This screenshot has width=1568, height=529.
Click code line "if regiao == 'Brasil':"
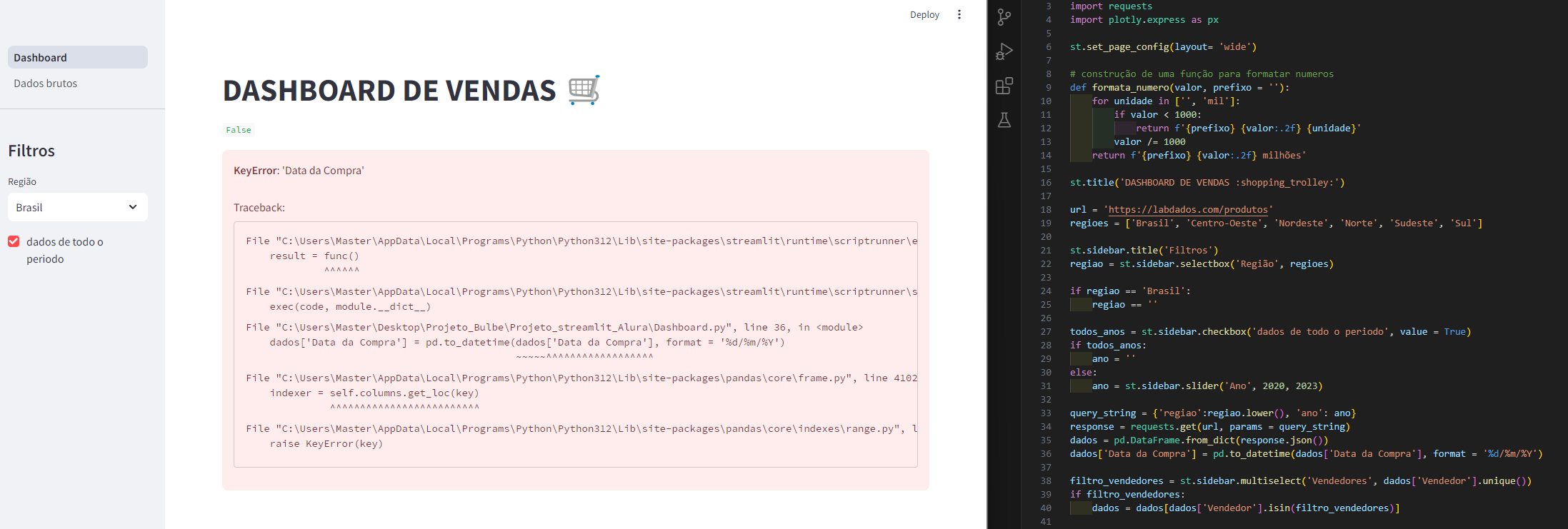point(1130,291)
